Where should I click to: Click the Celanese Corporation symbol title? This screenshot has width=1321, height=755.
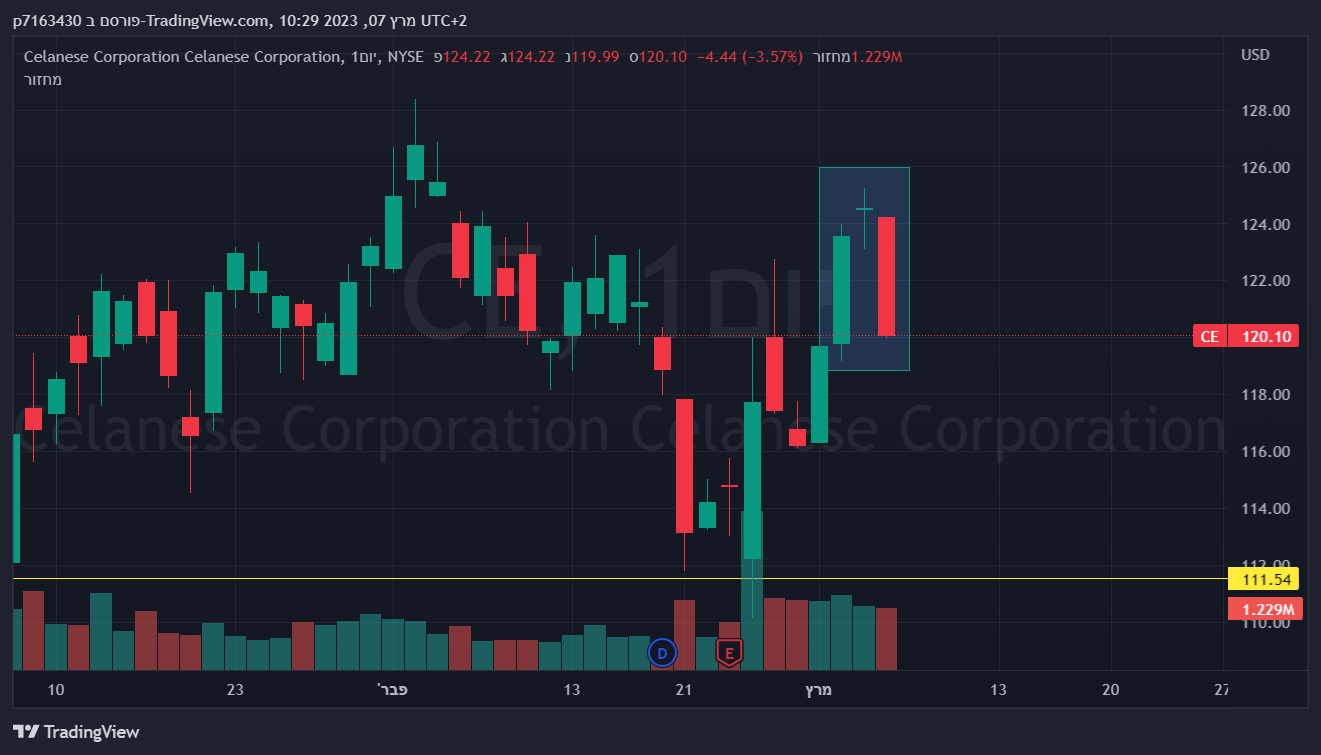click(x=182, y=56)
